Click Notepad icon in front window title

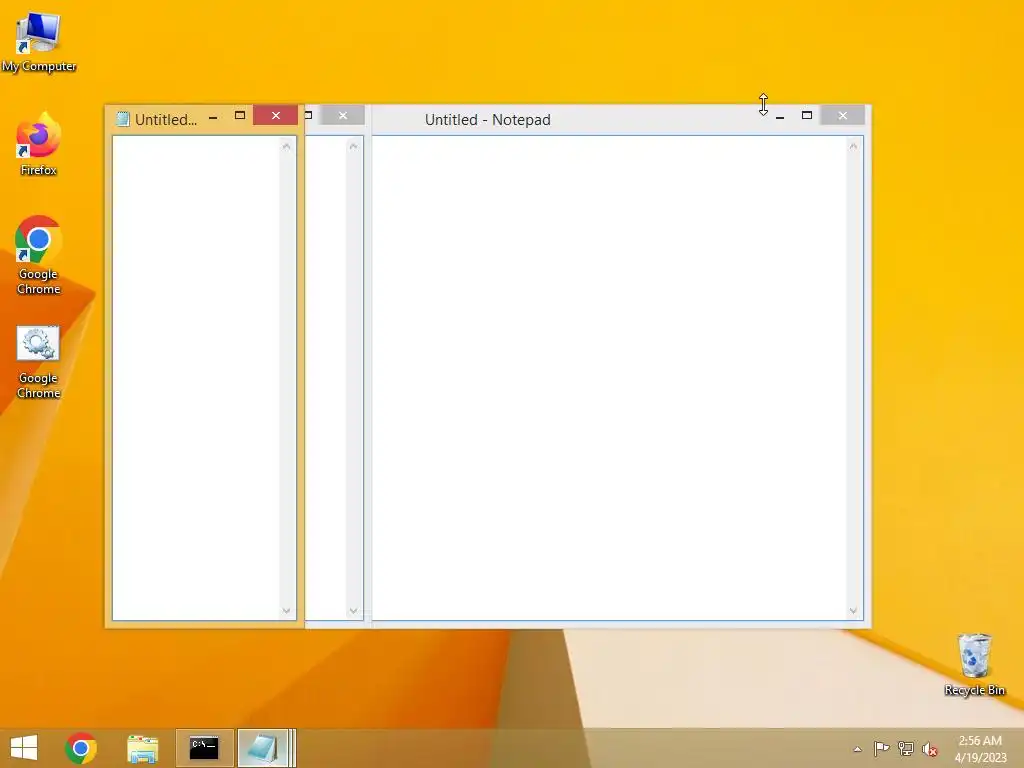point(122,119)
